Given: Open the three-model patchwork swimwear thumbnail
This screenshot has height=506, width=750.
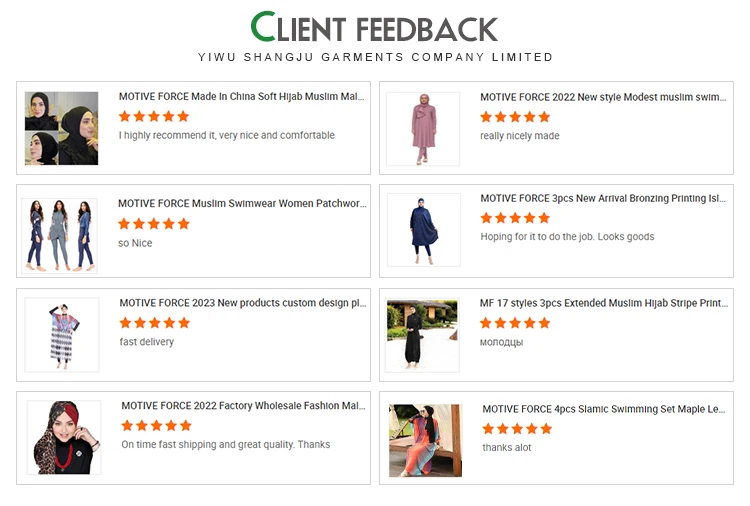Looking at the screenshot, I should [59, 236].
